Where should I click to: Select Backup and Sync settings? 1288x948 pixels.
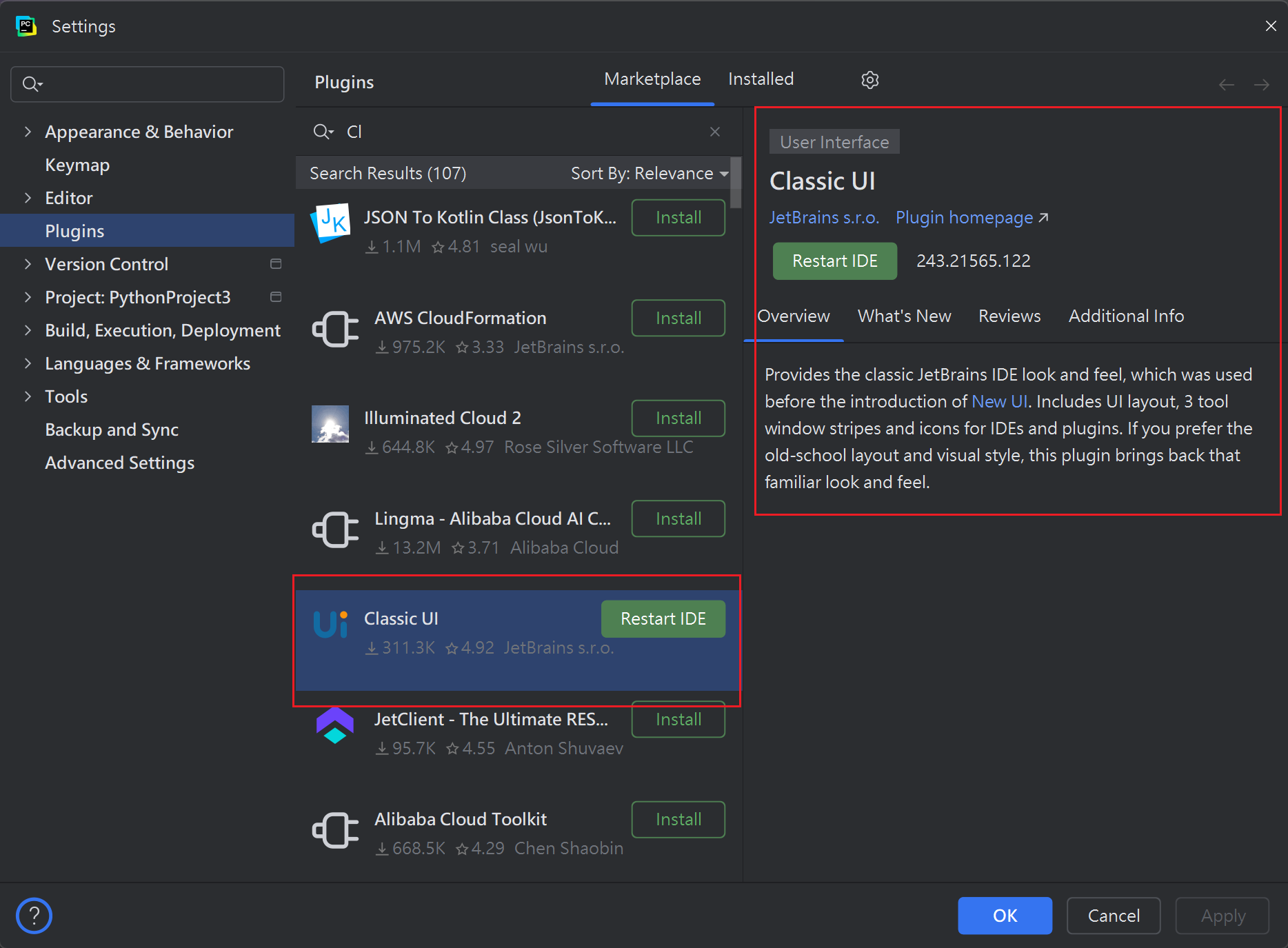tap(112, 430)
